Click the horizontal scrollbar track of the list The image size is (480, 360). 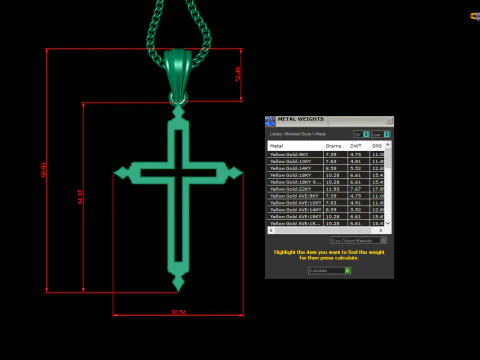[x=326, y=230]
